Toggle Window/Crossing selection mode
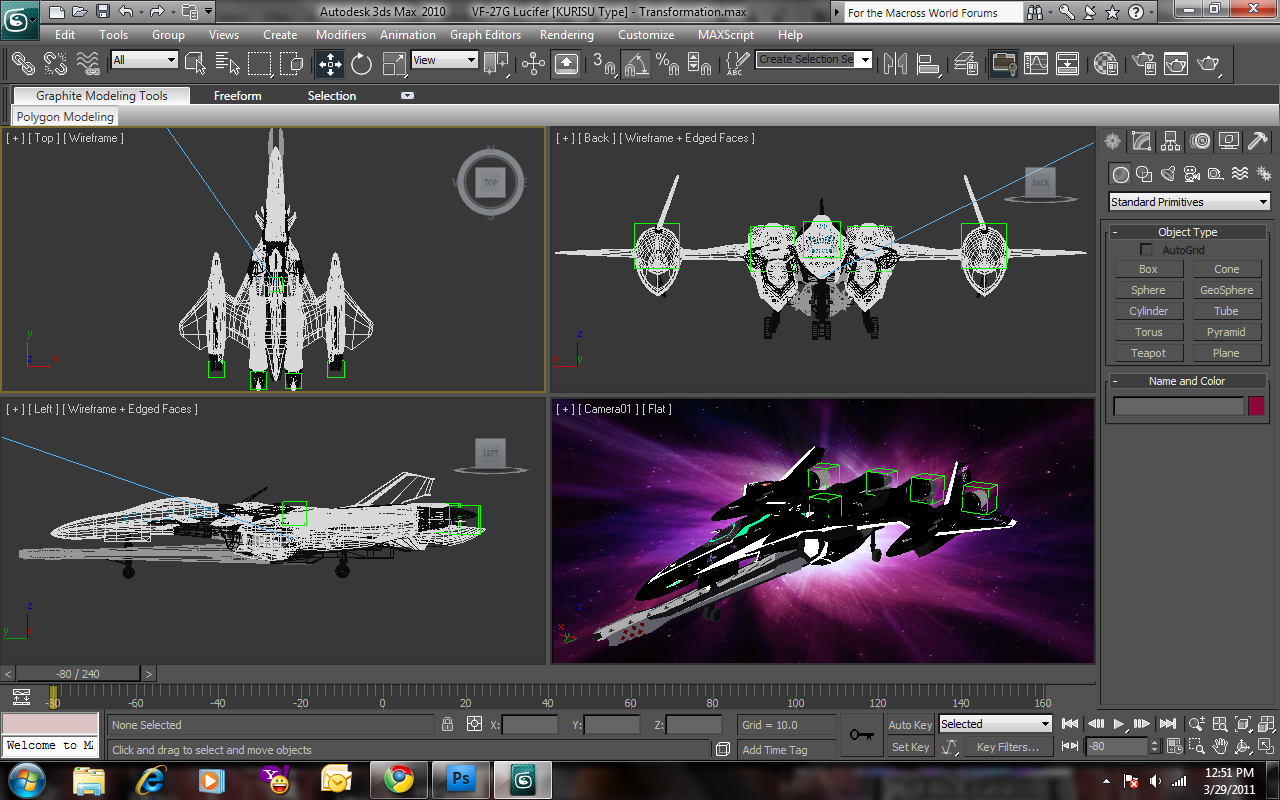Image resolution: width=1280 pixels, height=800 pixels. [x=292, y=64]
